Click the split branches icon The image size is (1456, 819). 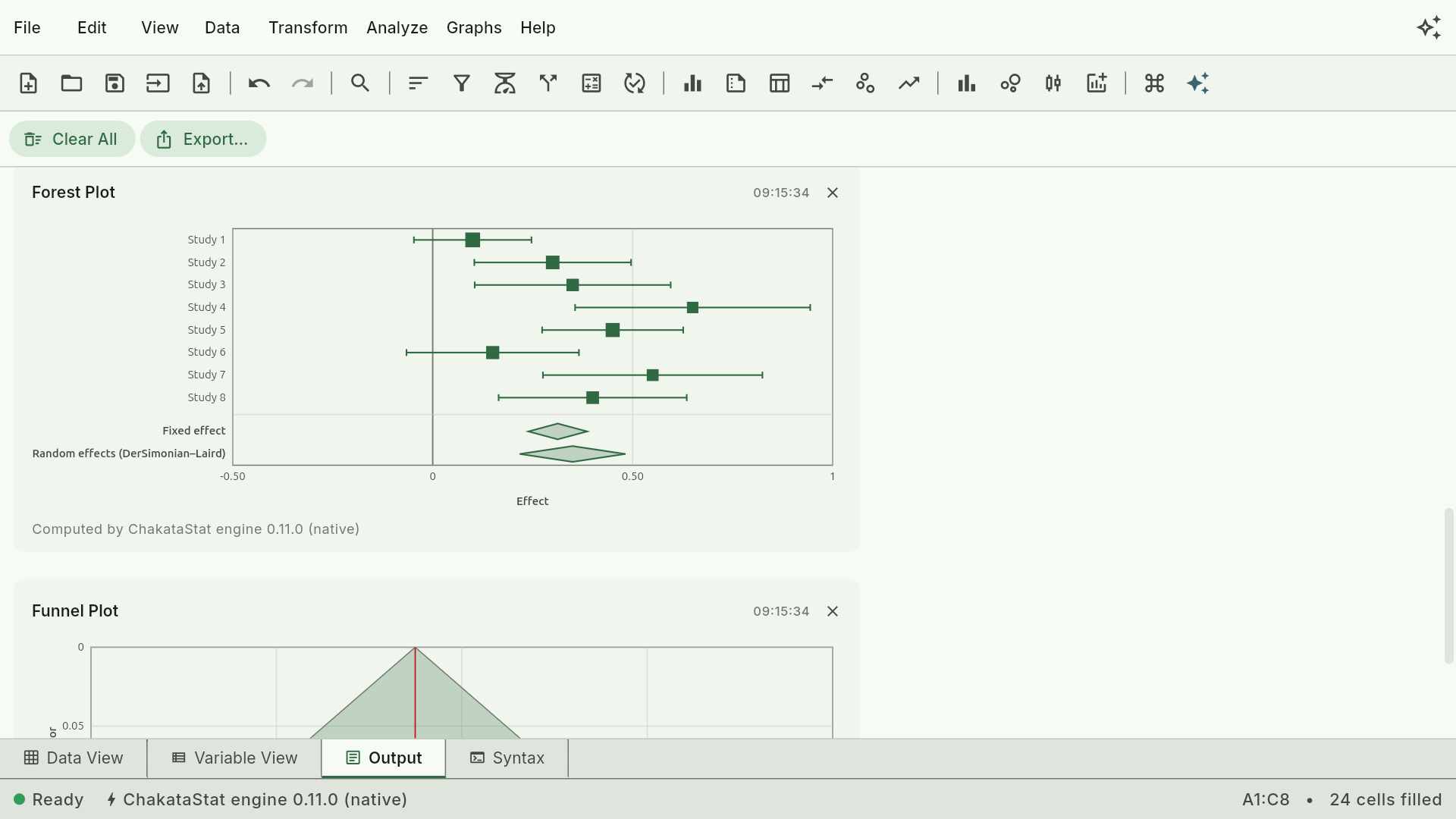(548, 83)
